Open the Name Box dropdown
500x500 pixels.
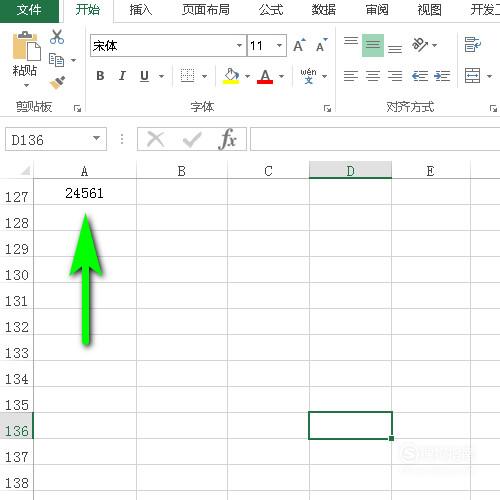click(97, 138)
